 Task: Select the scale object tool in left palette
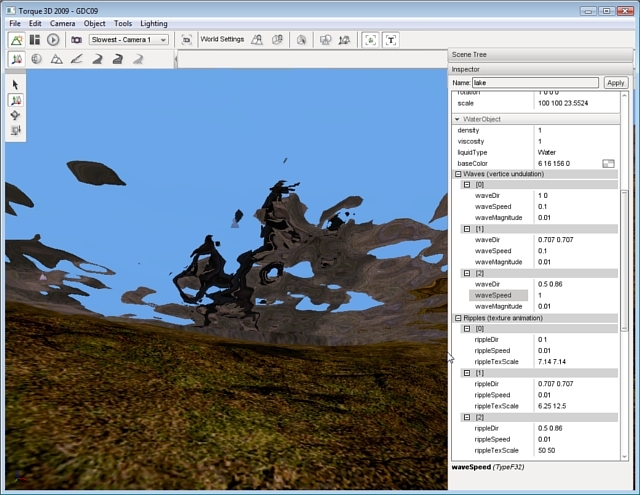tap(16, 130)
